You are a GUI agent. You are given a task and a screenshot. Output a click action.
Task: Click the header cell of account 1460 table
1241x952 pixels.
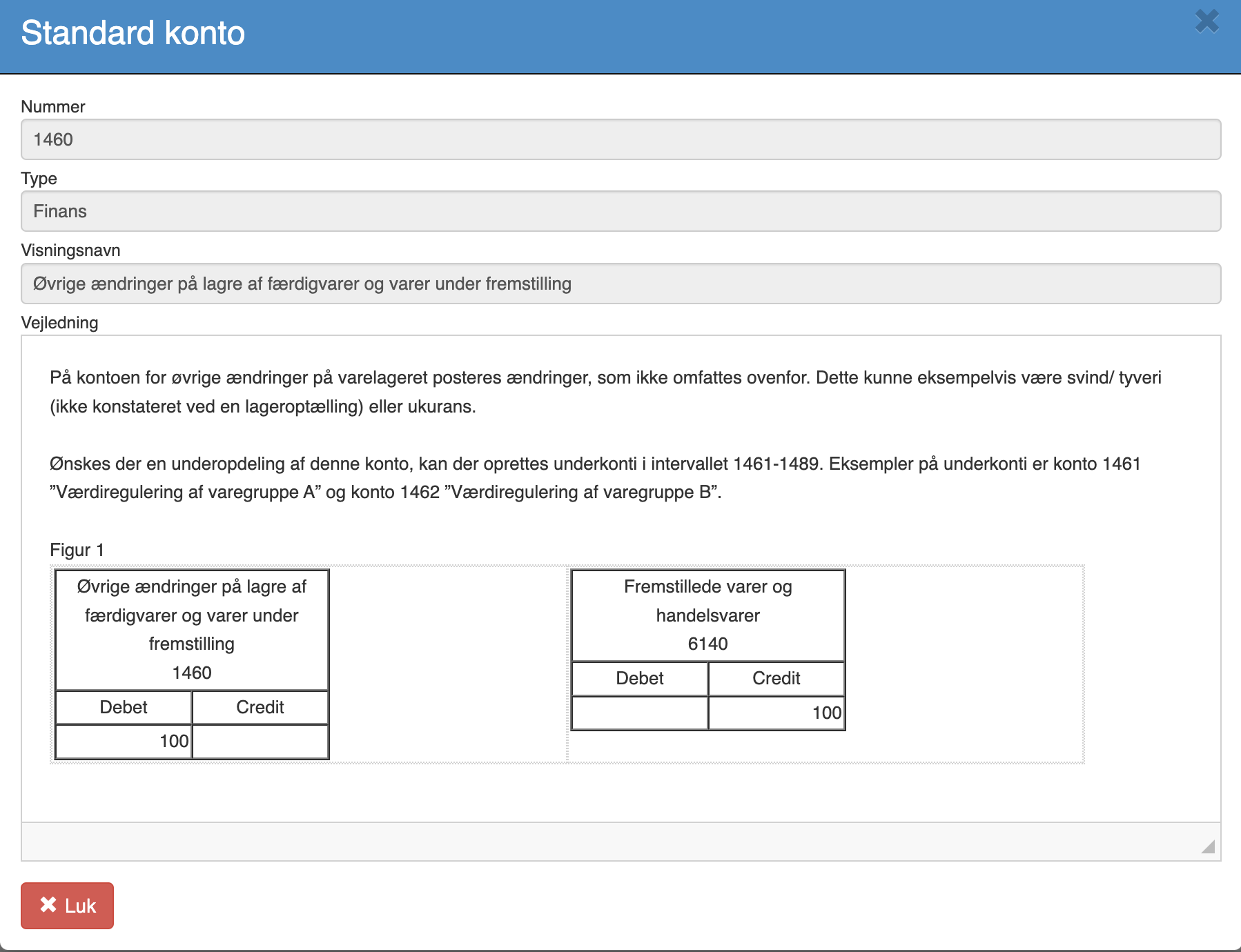pyautogui.click(x=192, y=630)
